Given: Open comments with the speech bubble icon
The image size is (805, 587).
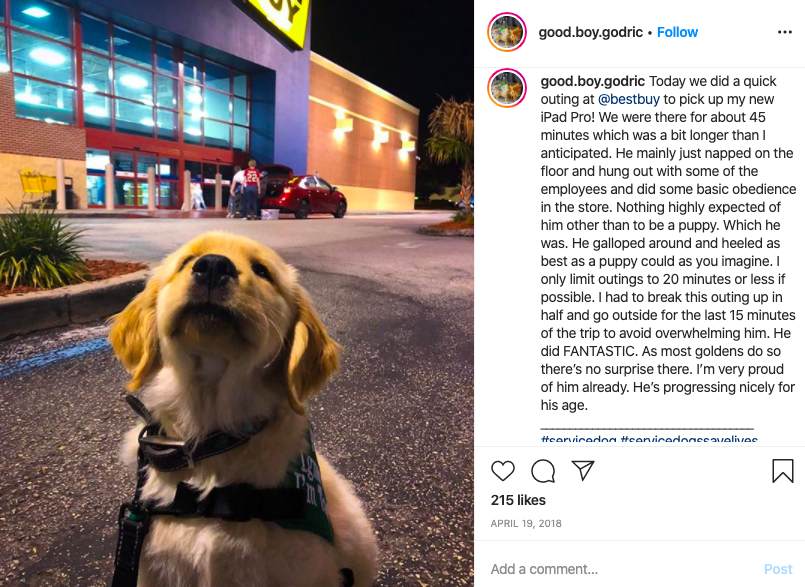Looking at the screenshot, I should point(543,470).
